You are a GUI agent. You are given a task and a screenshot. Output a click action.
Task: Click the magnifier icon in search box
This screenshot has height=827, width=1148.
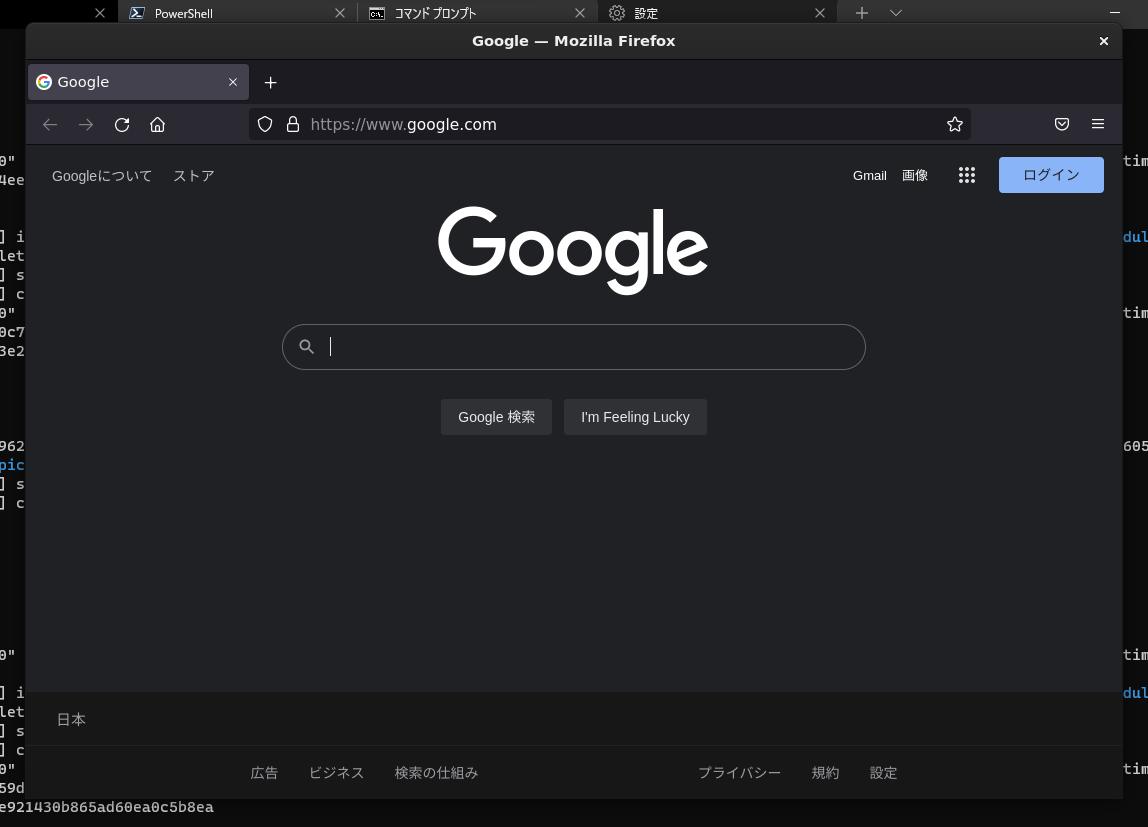pos(306,347)
